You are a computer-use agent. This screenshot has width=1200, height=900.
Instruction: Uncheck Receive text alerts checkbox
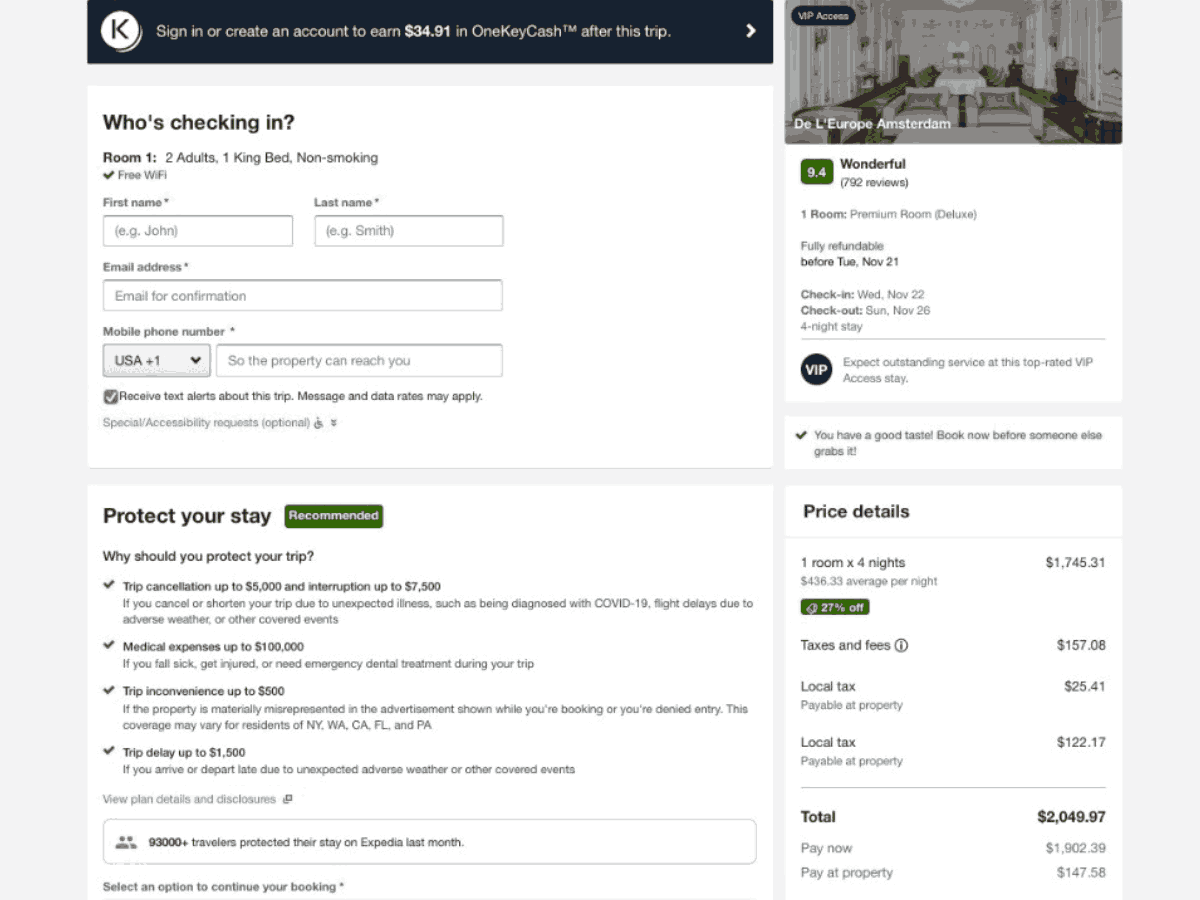click(x=110, y=396)
